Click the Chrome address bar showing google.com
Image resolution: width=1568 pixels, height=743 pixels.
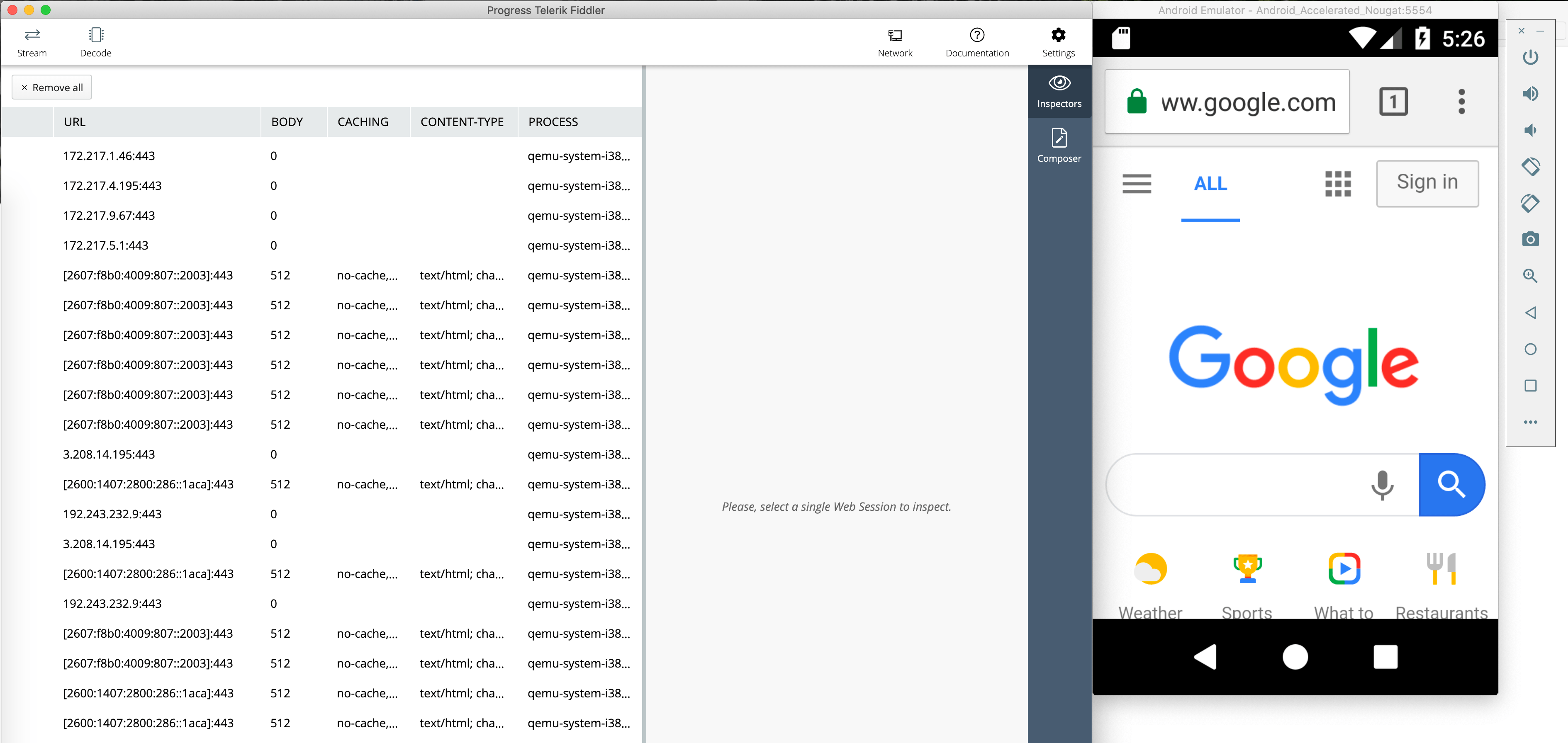[x=1227, y=102]
